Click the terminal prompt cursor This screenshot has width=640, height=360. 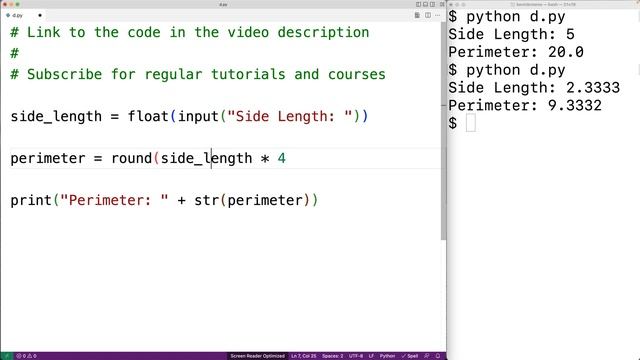click(471, 123)
